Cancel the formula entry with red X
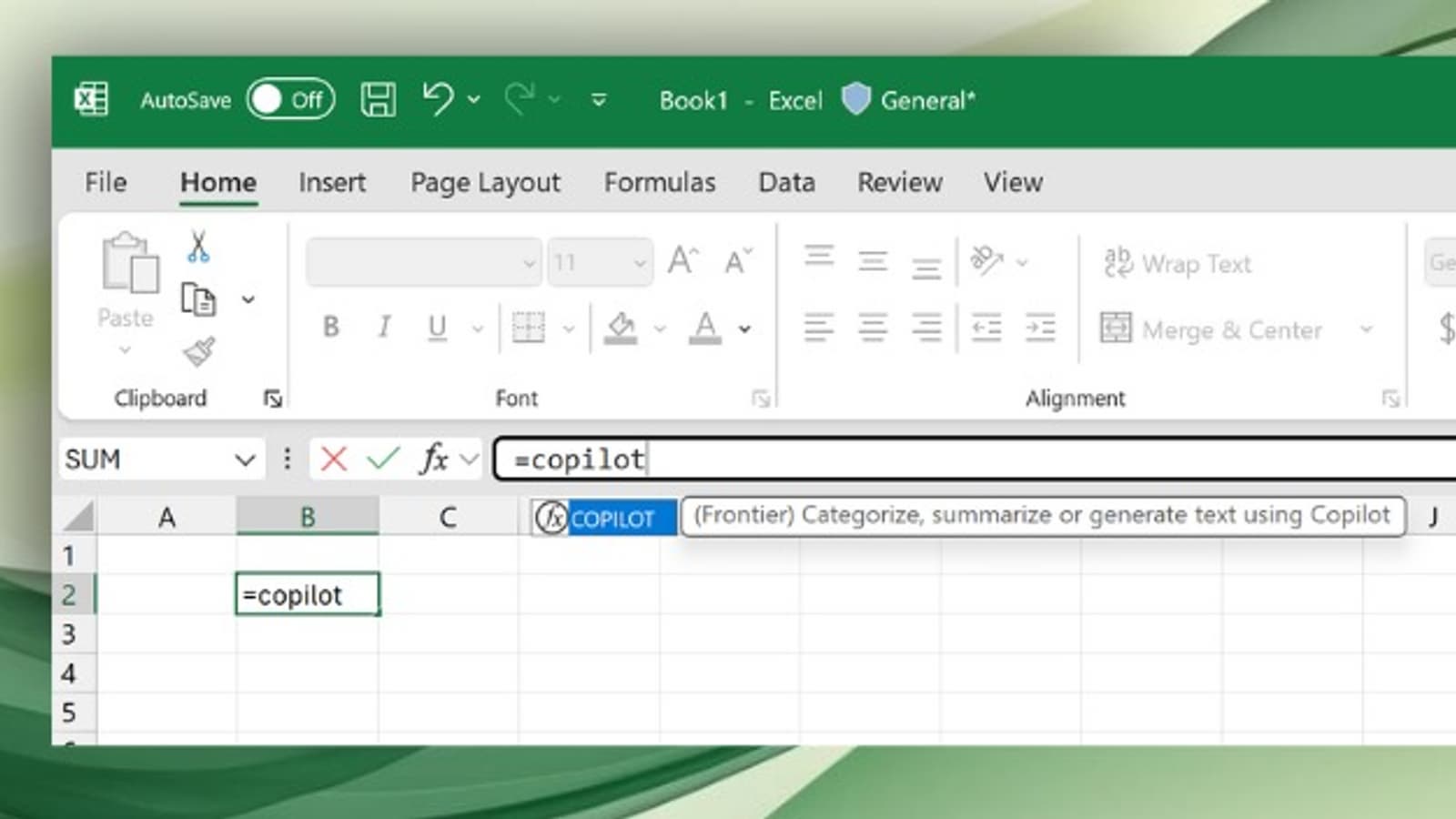 click(334, 459)
